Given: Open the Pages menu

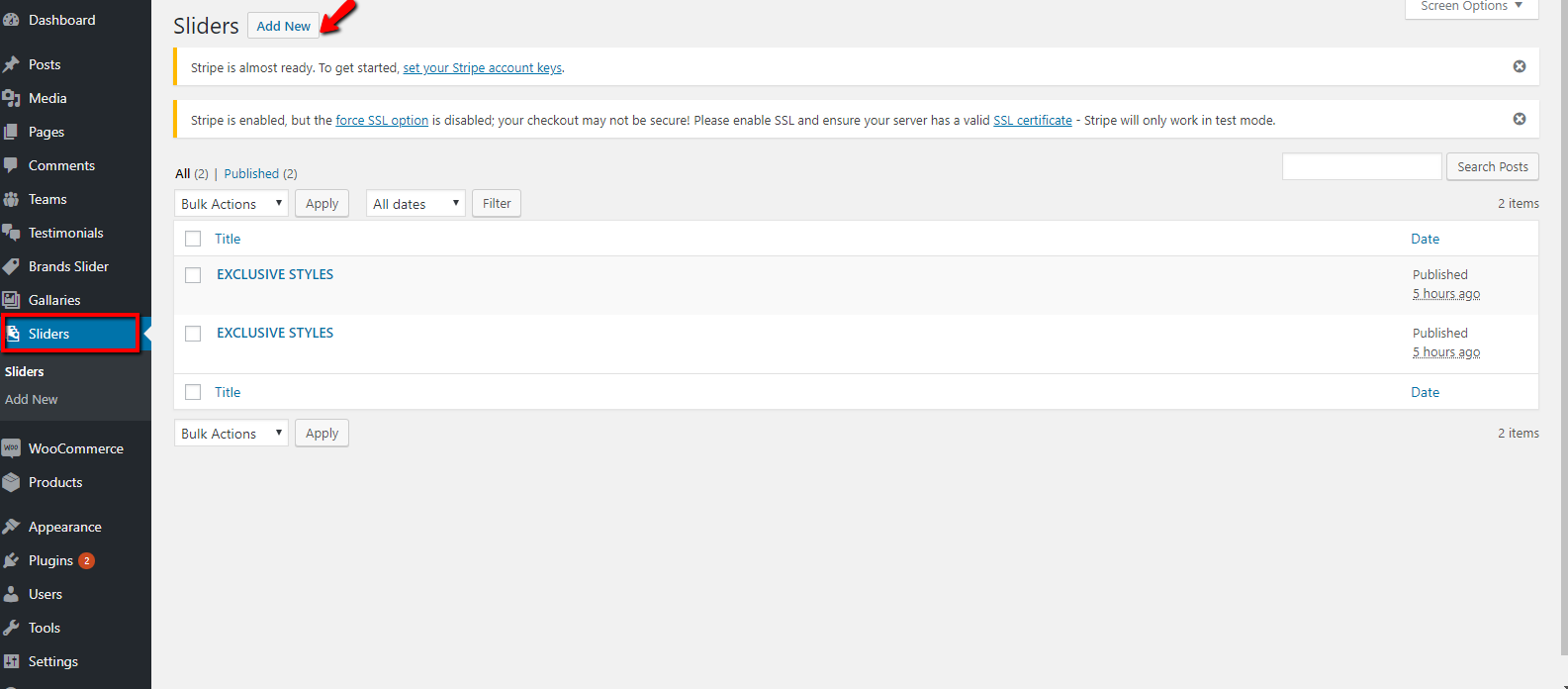Looking at the screenshot, I should point(46,132).
